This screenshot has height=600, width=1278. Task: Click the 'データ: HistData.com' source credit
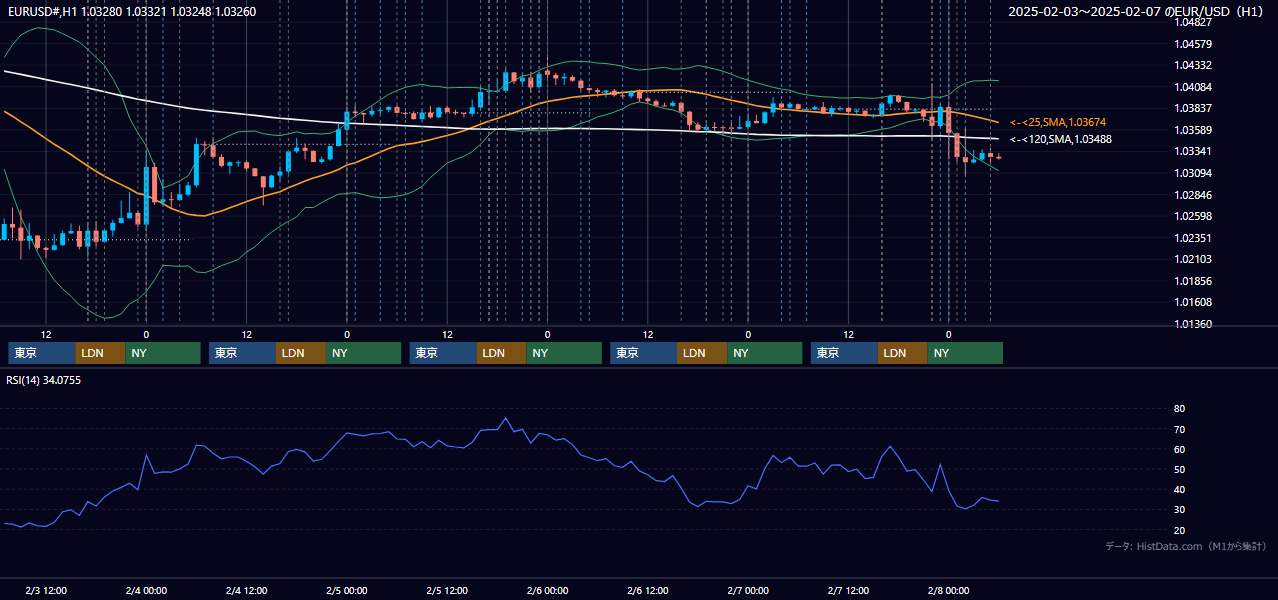tap(1185, 546)
